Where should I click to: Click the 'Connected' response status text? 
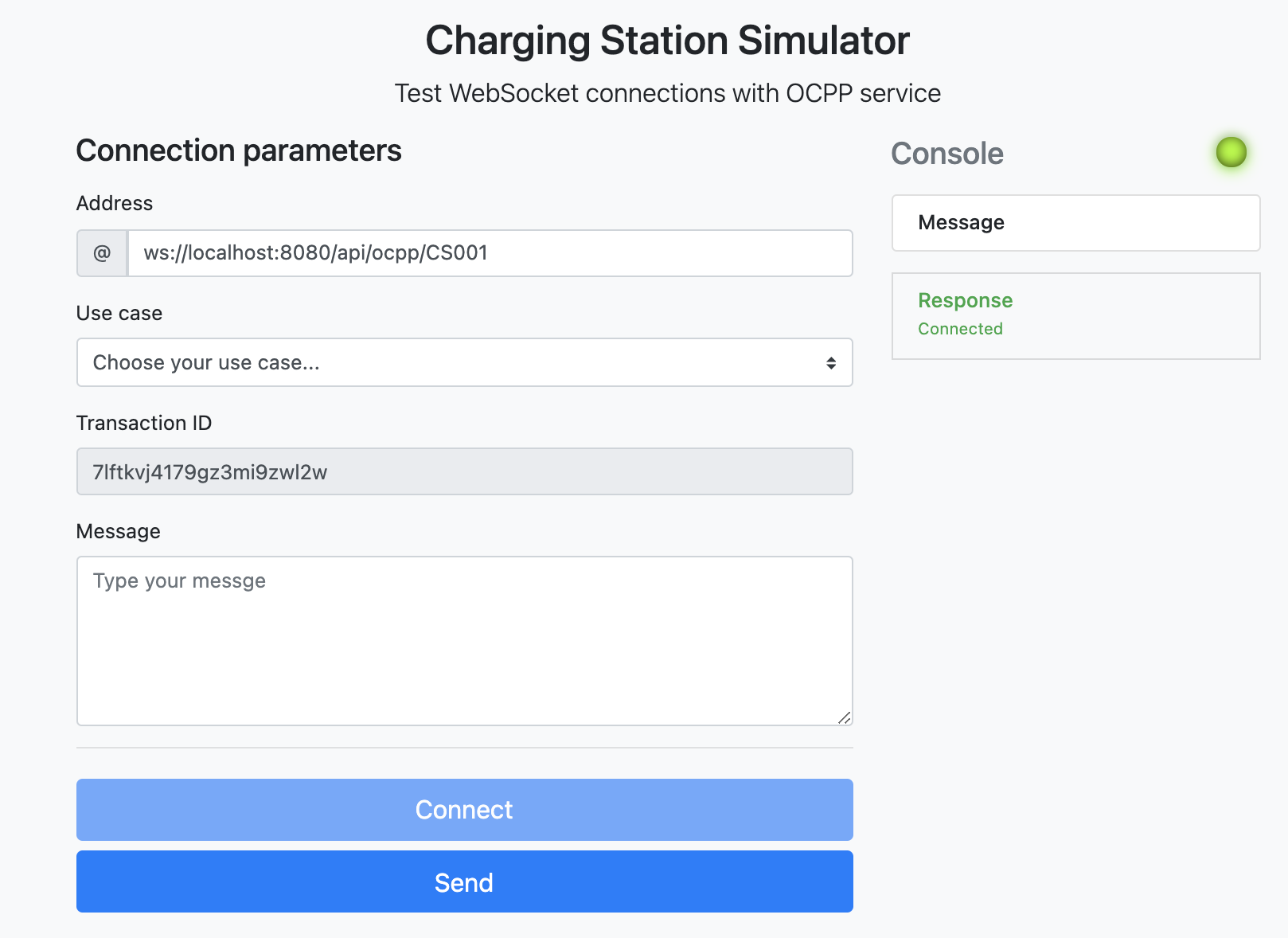click(960, 329)
